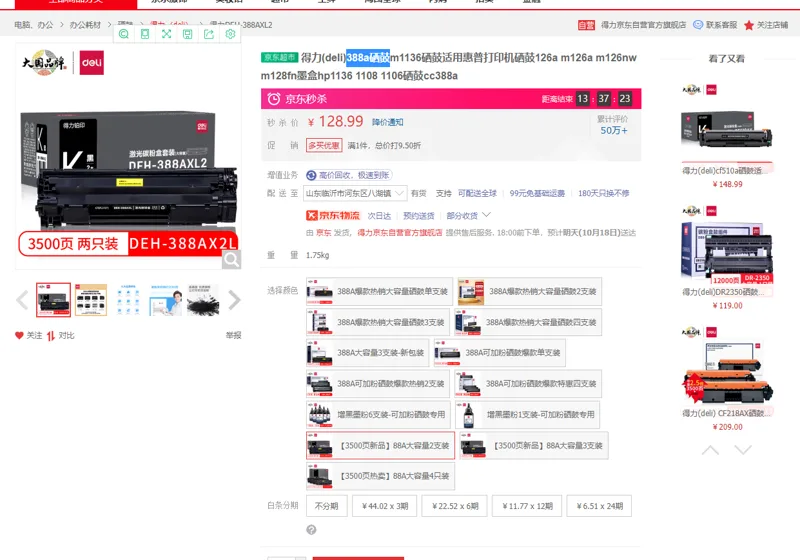Click the 高价回收 recycle icon

point(311,175)
